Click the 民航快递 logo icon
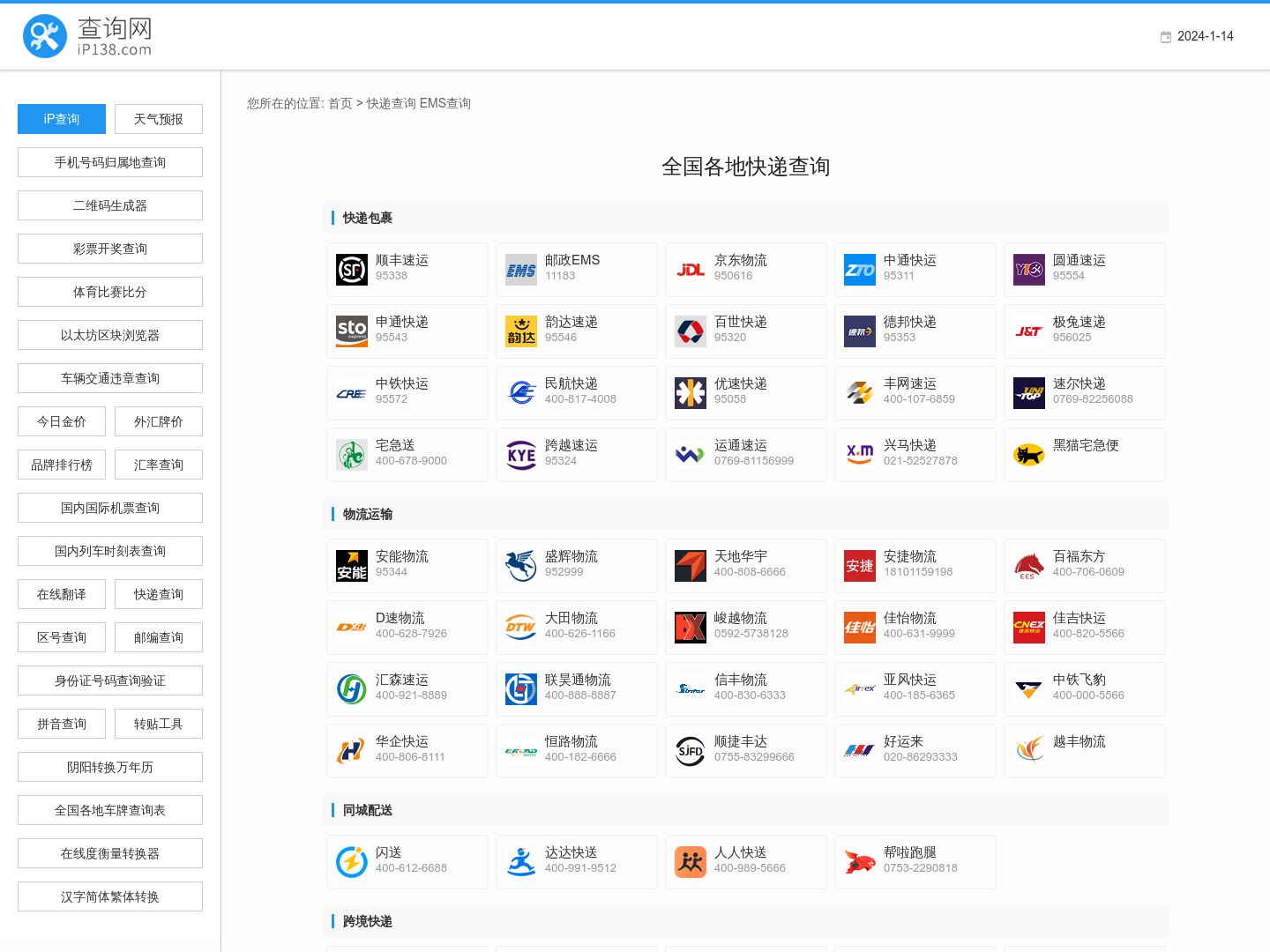The image size is (1270, 952). (521, 393)
